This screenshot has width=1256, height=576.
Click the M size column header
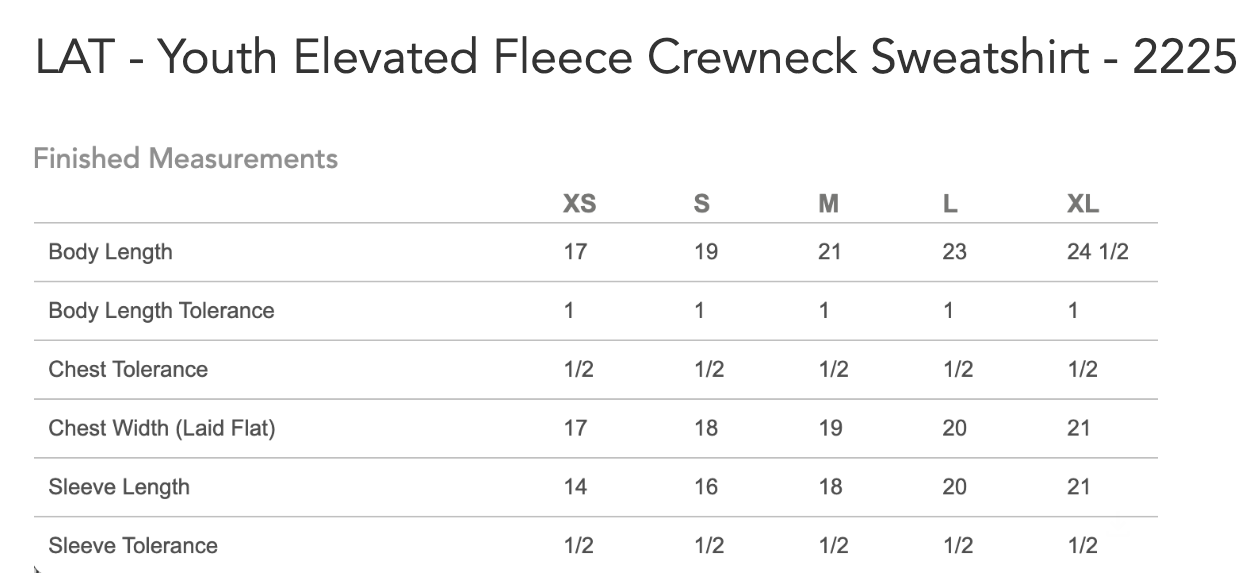point(828,204)
